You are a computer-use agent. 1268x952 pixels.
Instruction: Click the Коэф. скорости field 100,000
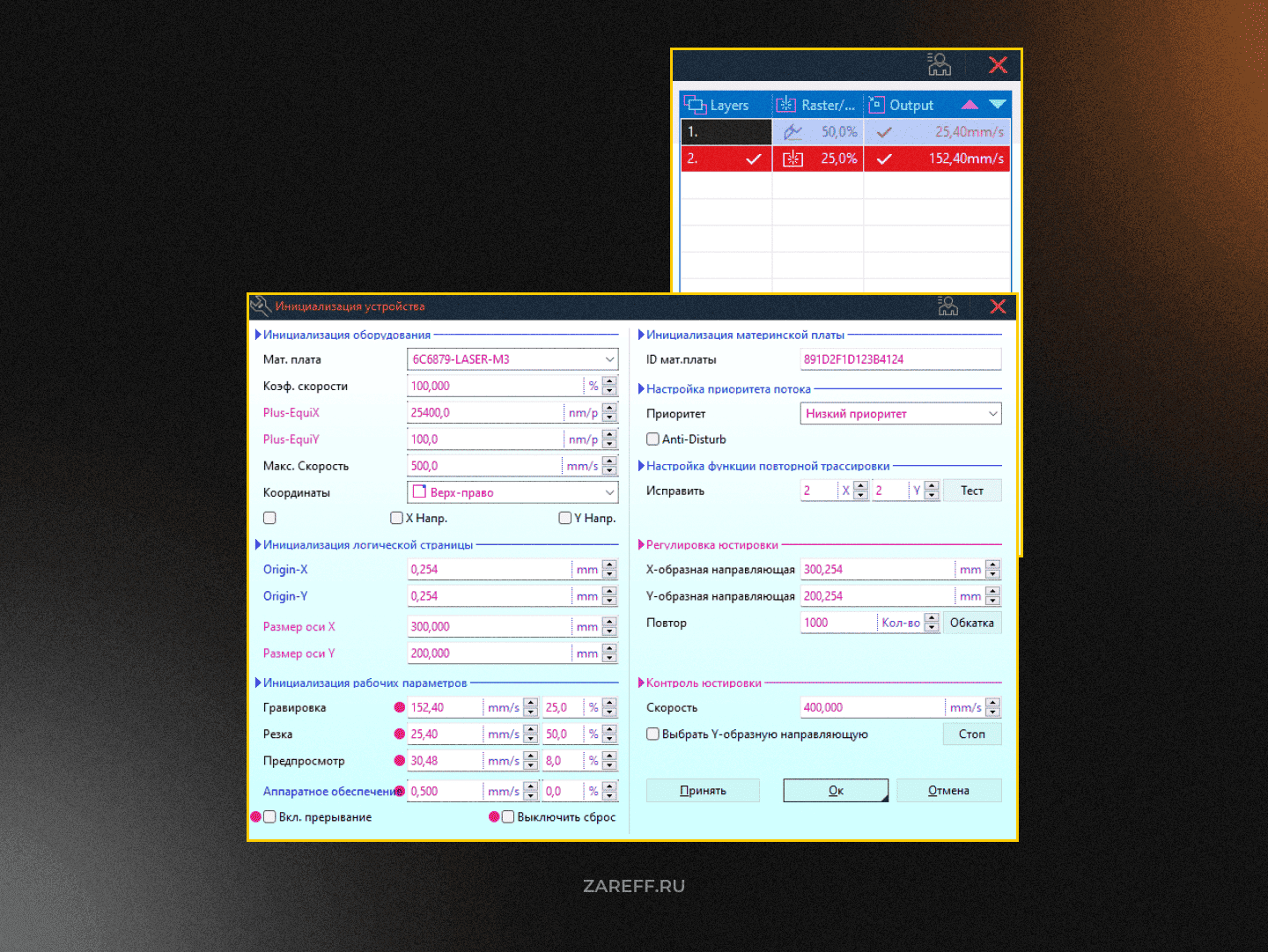pos(495,386)
